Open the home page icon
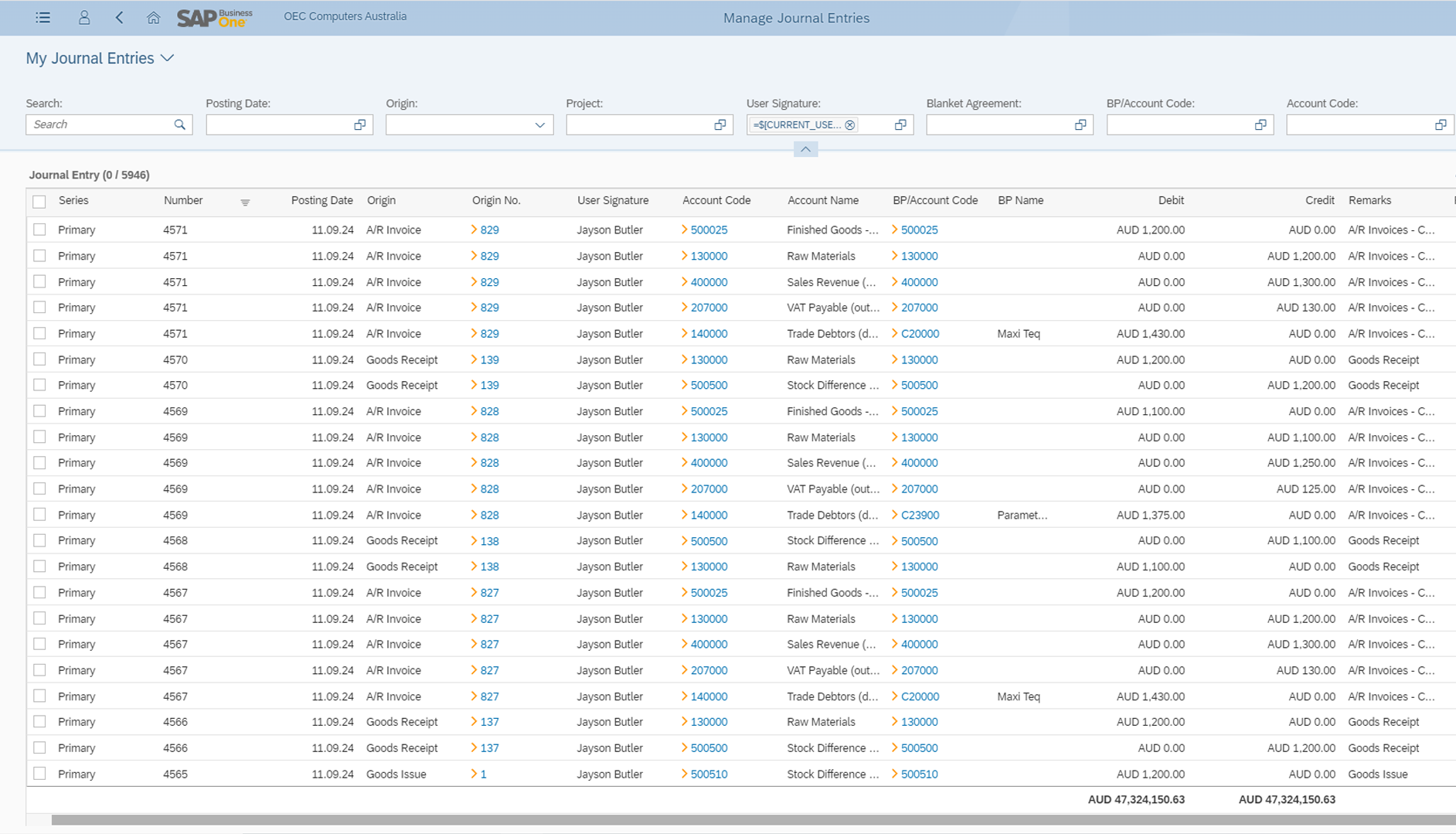 coord(153,18)
